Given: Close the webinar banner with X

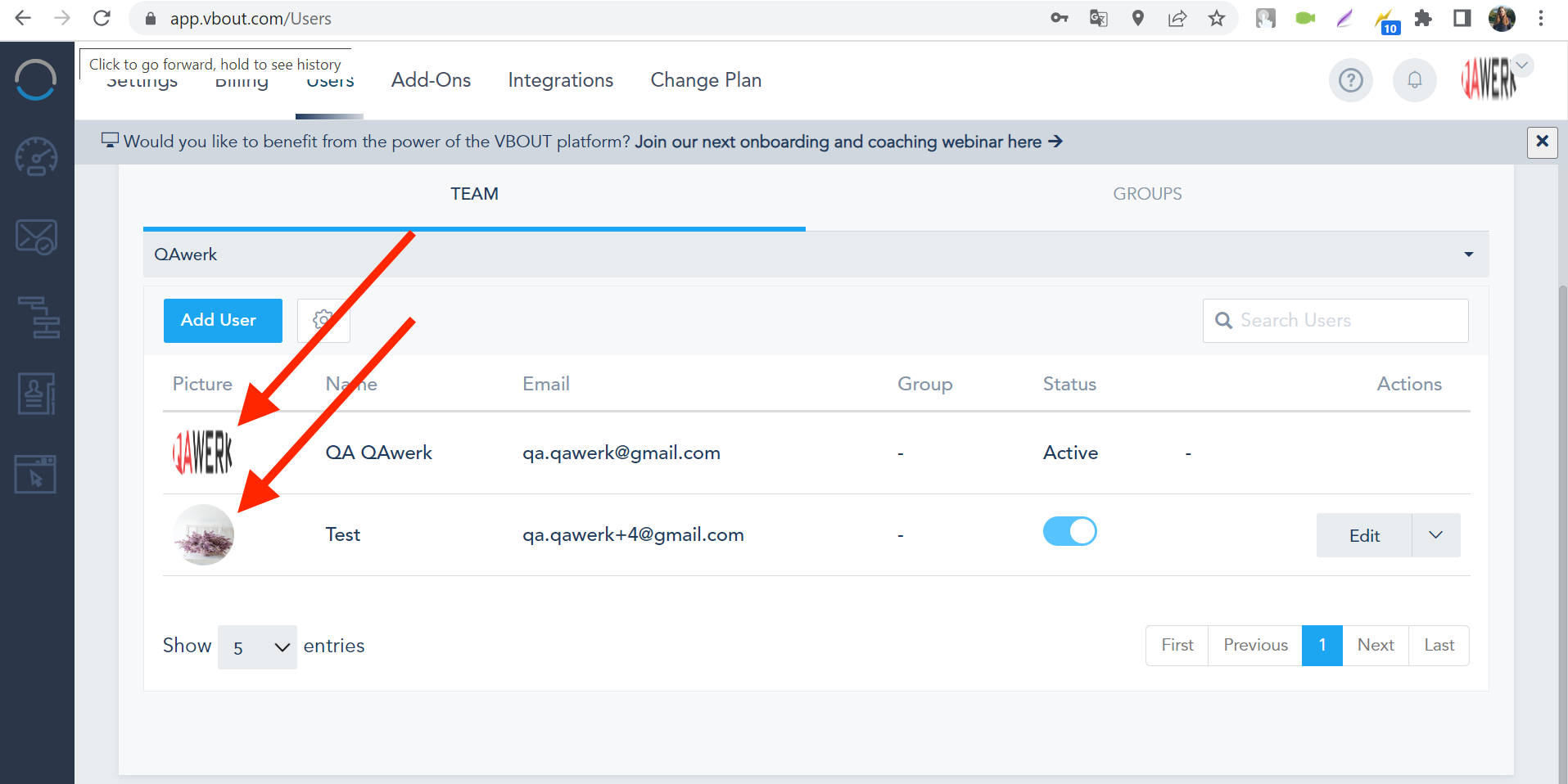Looking at the screenshot, I should coord(1542,142).
